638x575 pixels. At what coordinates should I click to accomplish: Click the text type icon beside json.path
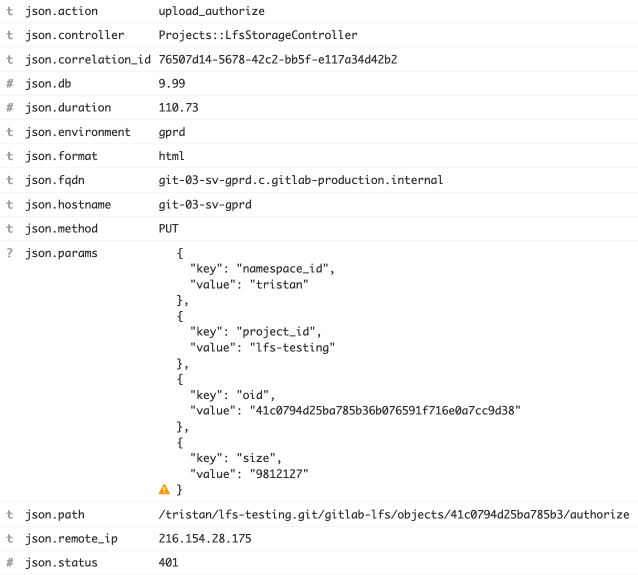(x=10, y=514)
